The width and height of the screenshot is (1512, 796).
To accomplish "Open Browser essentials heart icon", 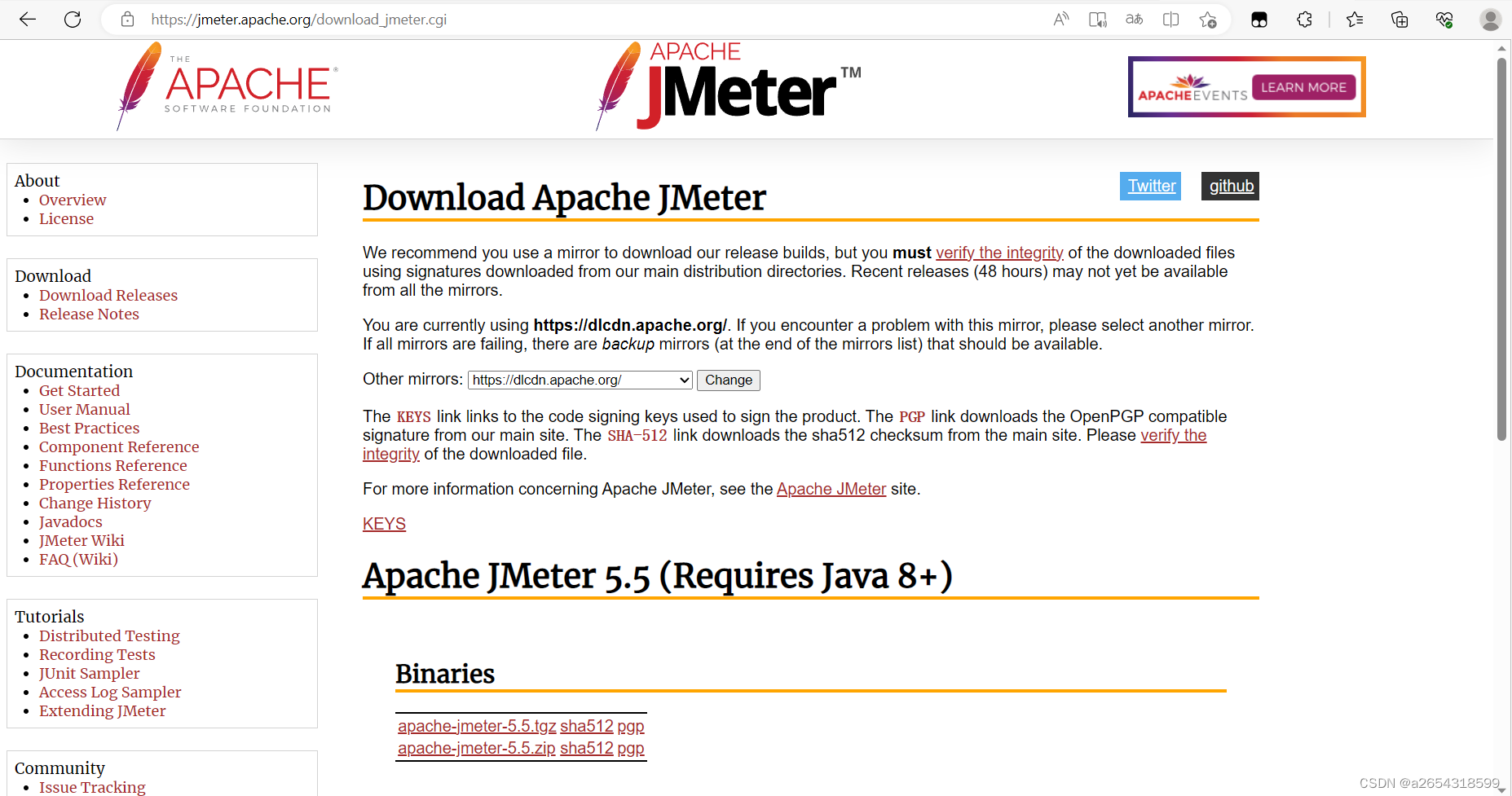I will [x=1444, y=19].
